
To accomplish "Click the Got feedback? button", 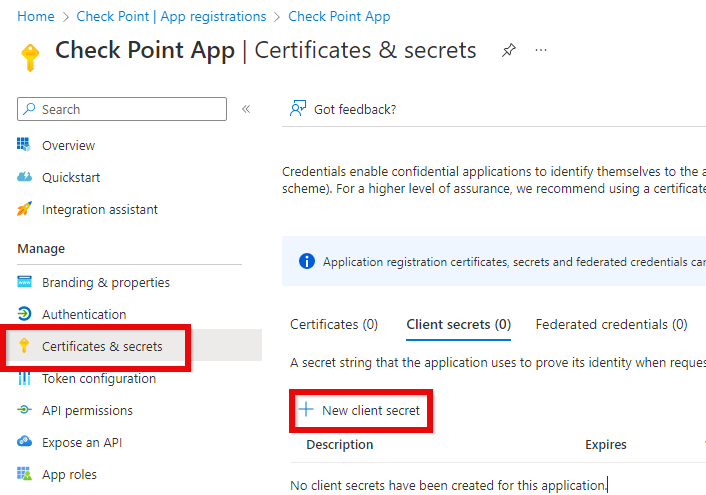I will coord(343,109).
